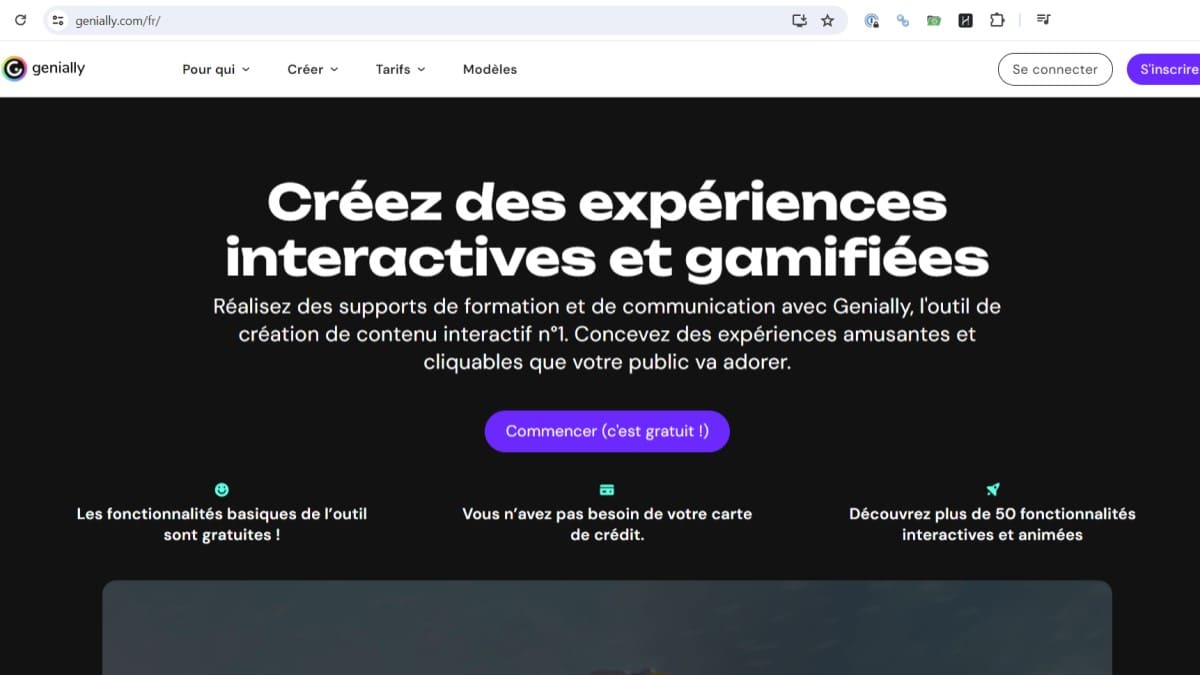This screenshot has height=675, width=1200.
Task: Go to the Genially logo home link
Action: (x=44, y=69)
